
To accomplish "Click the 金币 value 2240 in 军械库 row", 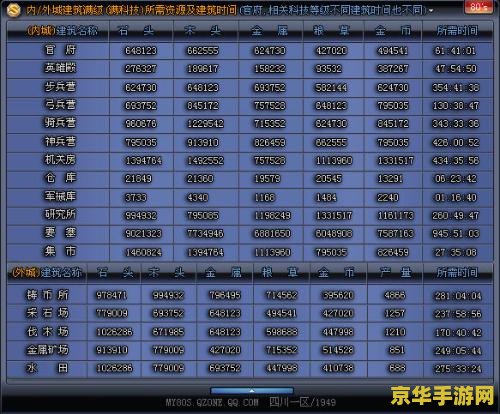I will tap(388, 198).
